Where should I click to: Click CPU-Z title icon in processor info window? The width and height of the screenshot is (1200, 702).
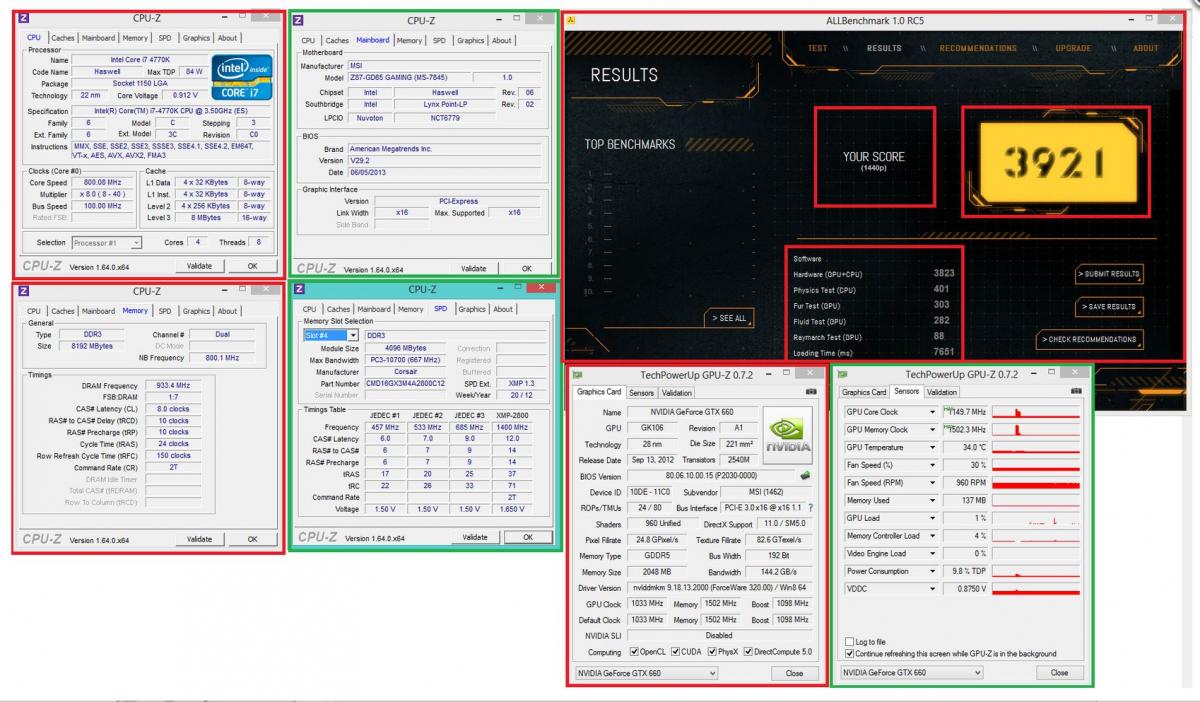click(24, 18)
